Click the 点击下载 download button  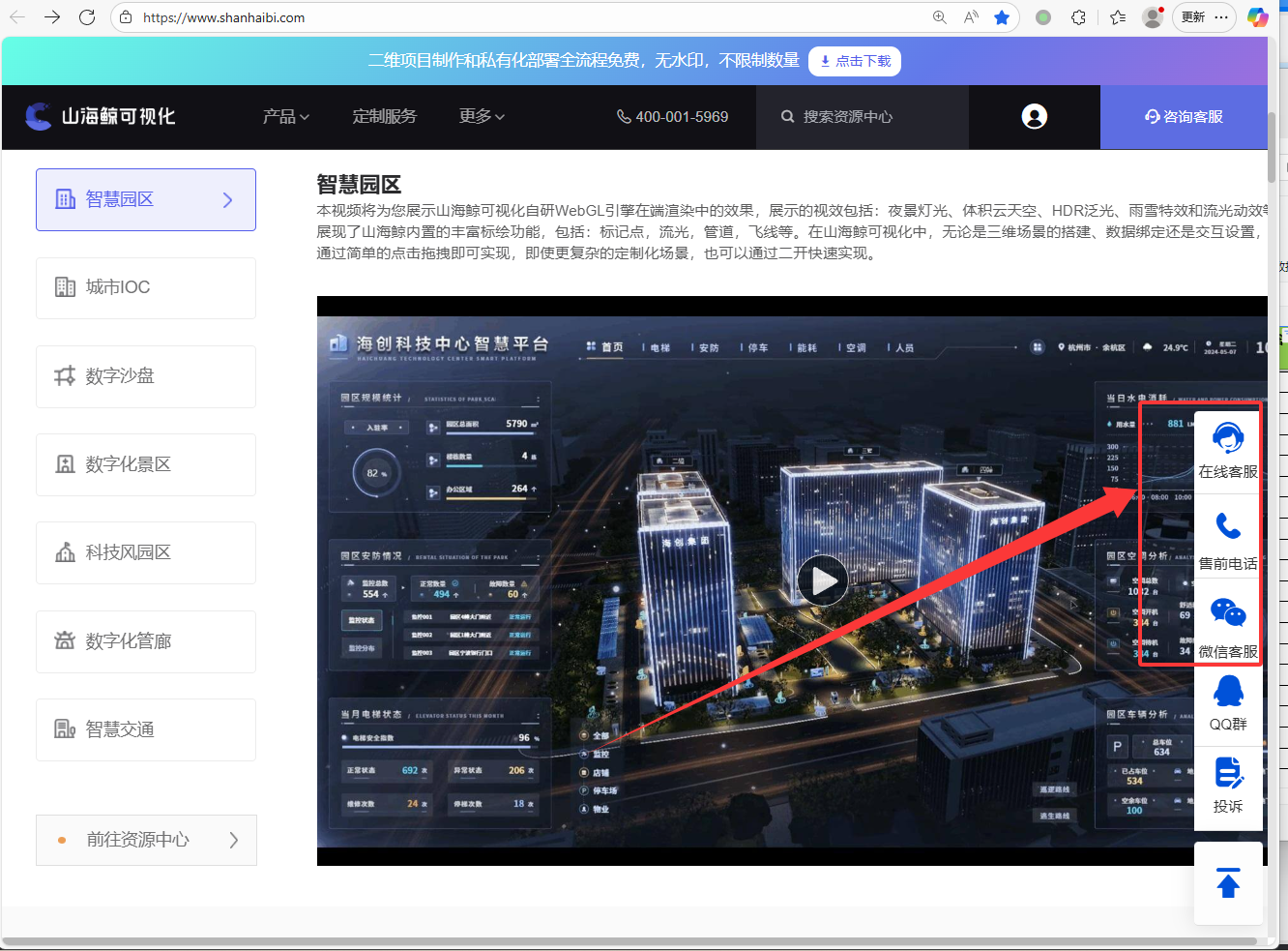coord(855,61)
